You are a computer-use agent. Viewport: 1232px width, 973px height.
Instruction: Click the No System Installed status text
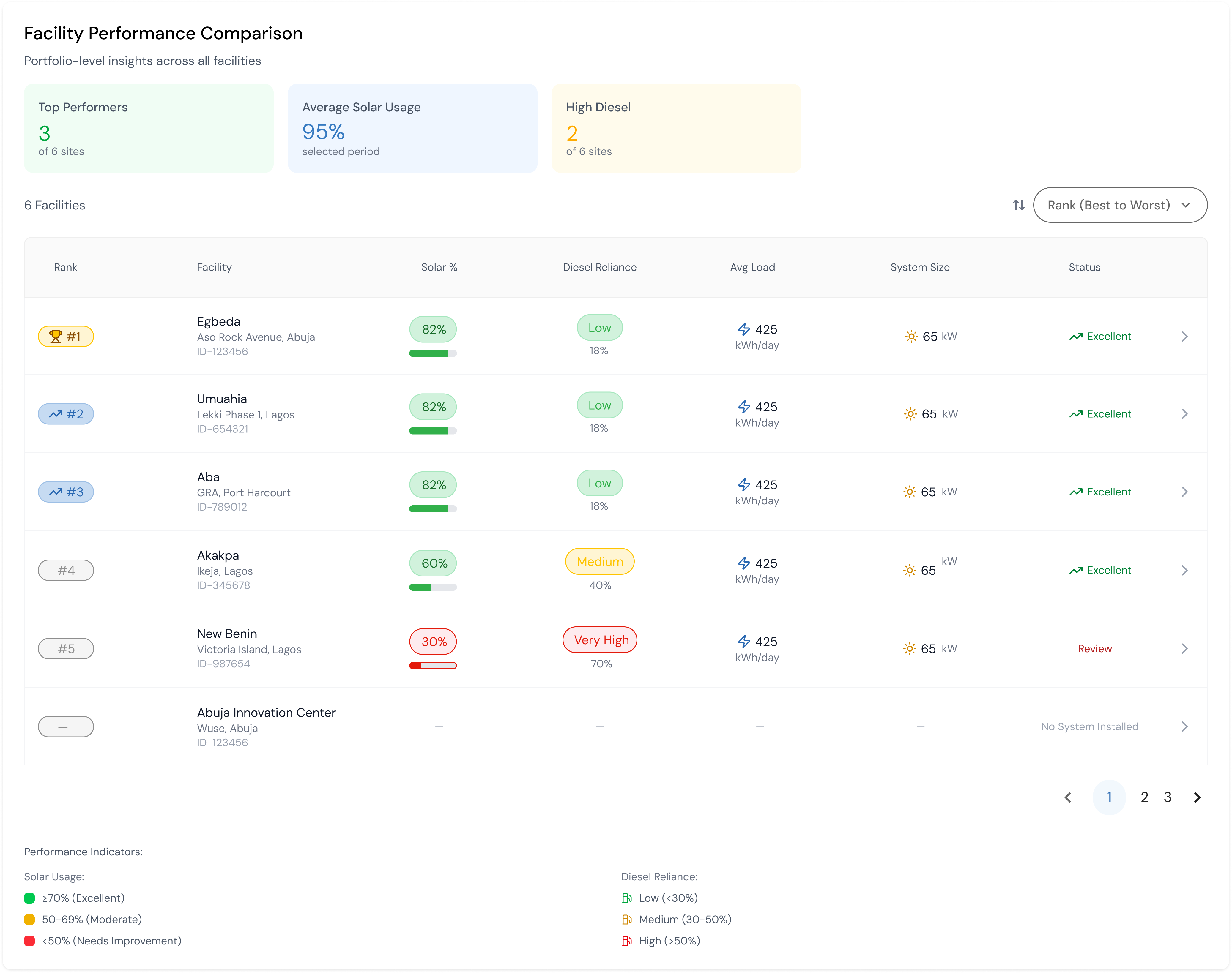point(1090,727)
